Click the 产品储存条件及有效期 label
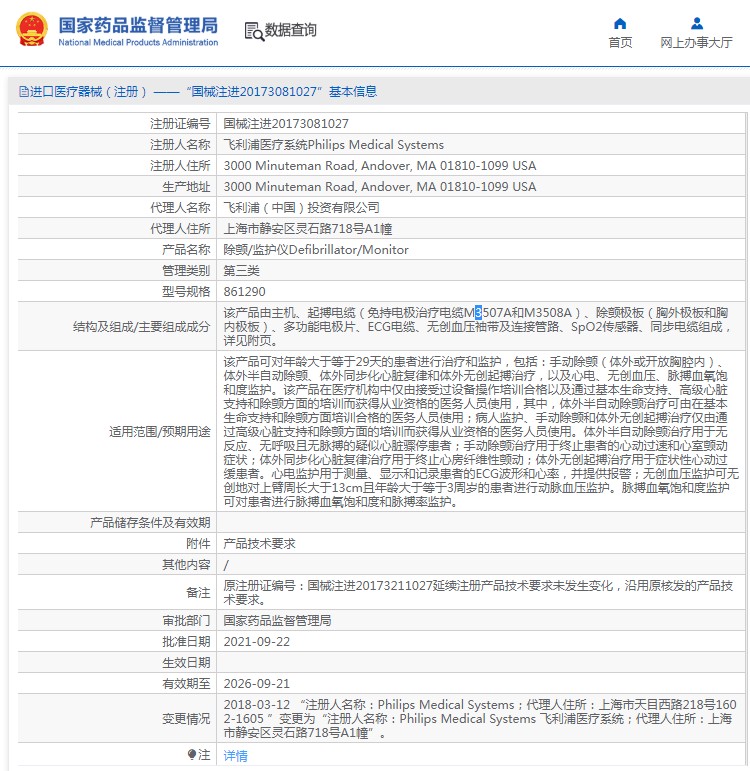Image resolution: width=750 pixels, height=771 pixels. [150, 522]
